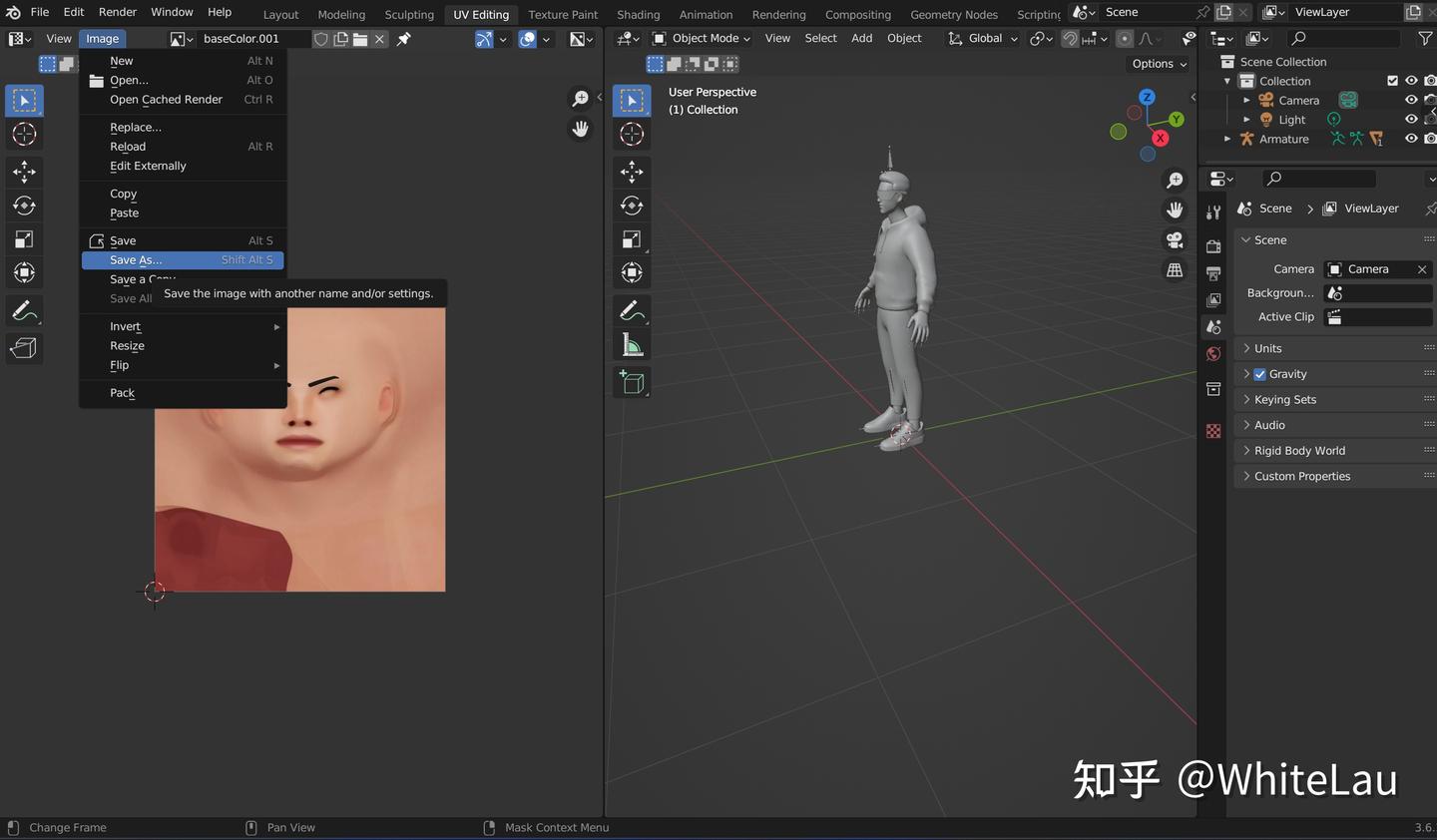Disable the Gravity checkbox in Scene properties
The image size is (1437, 840).
(x=1259, y=373)
